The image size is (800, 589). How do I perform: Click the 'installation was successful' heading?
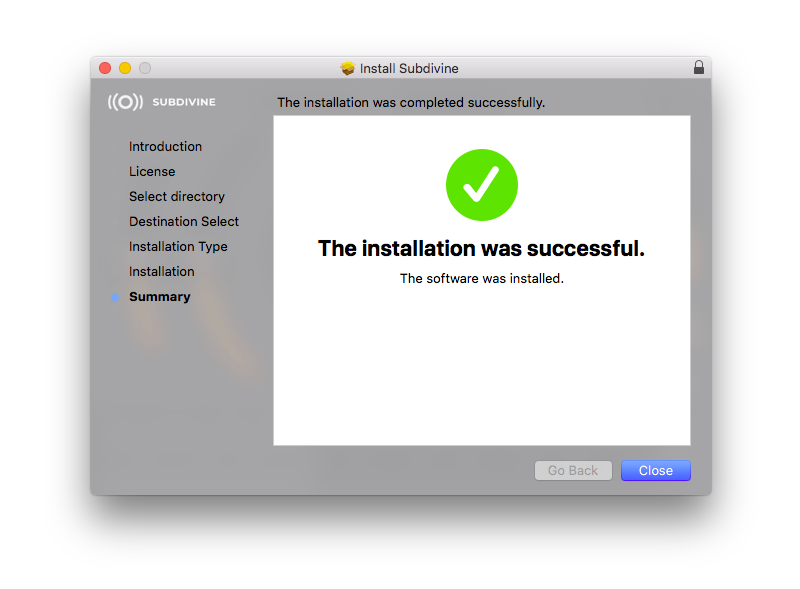click(481, 249)
